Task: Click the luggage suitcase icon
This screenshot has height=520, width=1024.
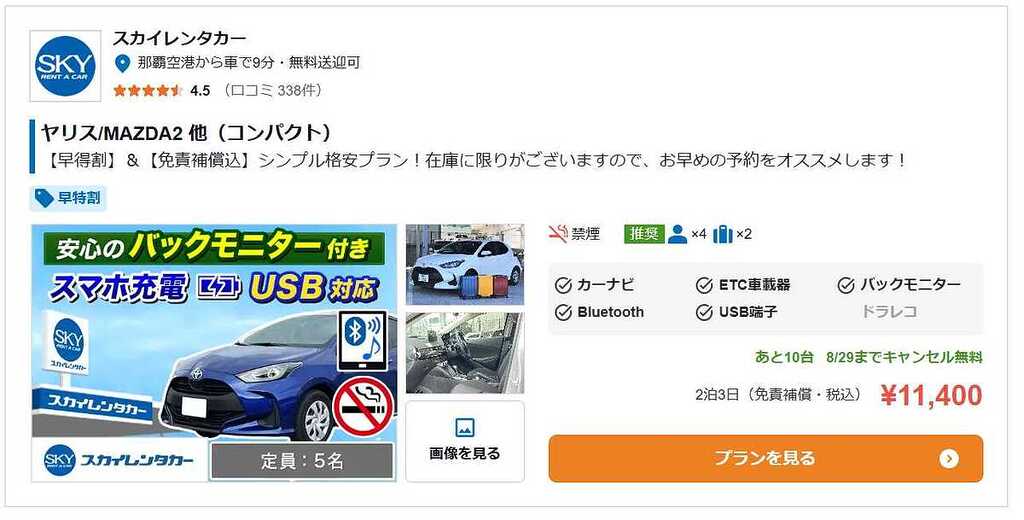Action: click(x=723, y=234)
